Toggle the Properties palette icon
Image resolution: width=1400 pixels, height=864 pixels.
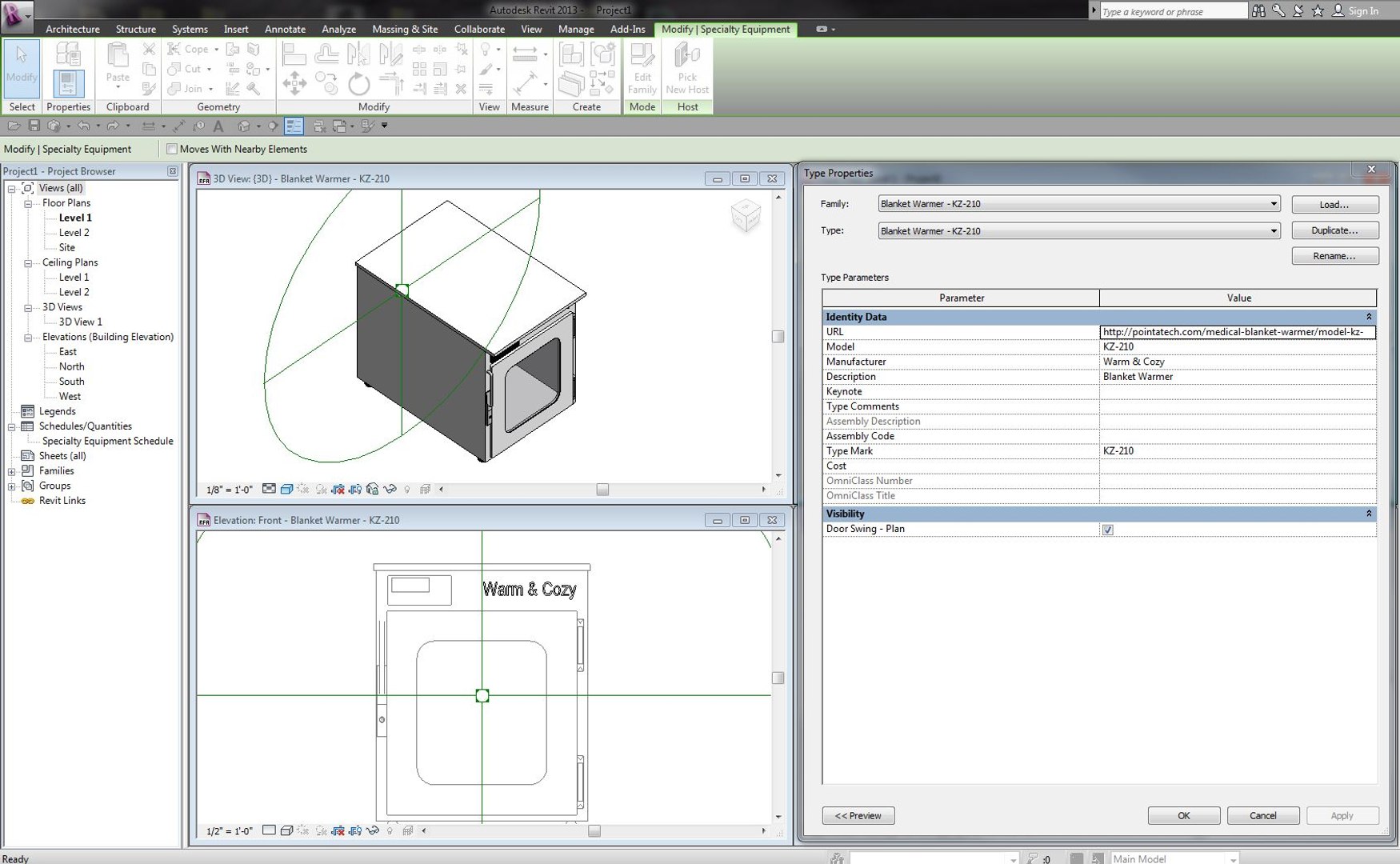68,83
